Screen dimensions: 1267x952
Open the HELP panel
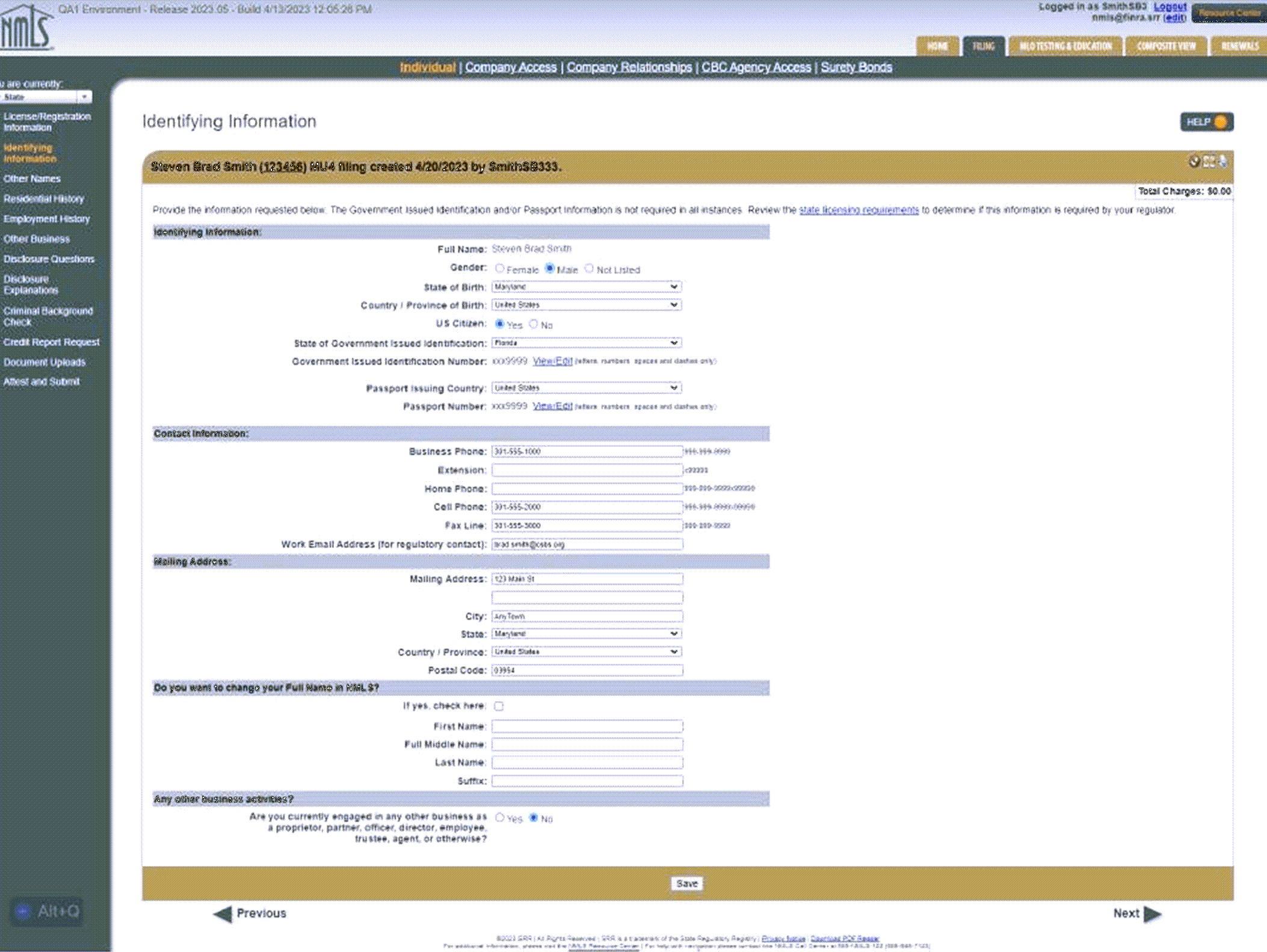pos(1206,122)
